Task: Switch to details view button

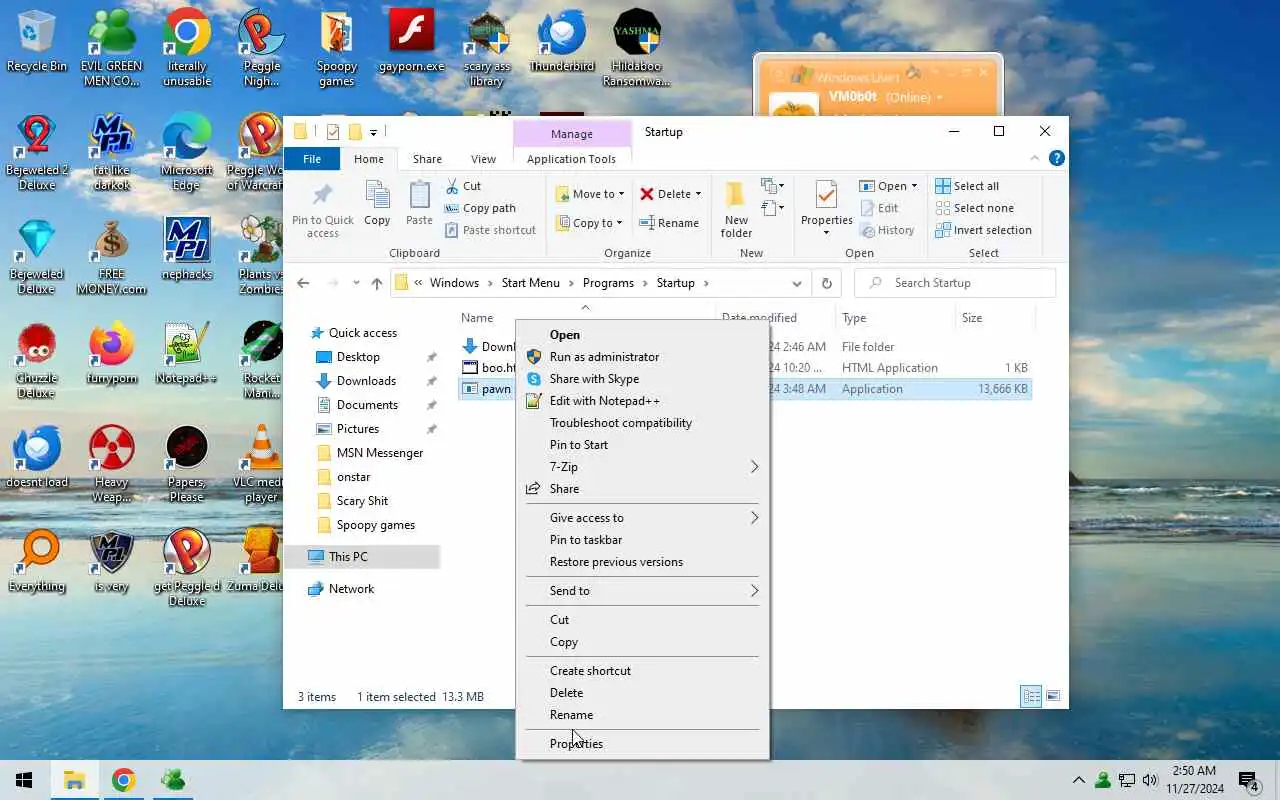Action: (x=1031, y=697)
